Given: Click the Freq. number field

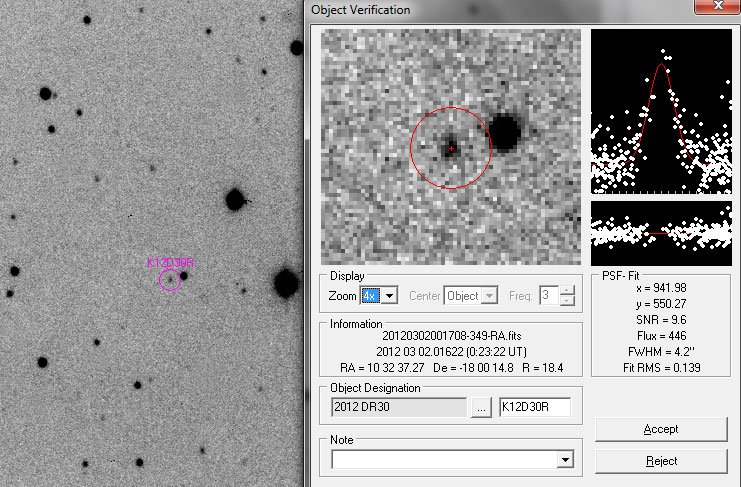Looking at the screenshot, I should tap(548, 296).
